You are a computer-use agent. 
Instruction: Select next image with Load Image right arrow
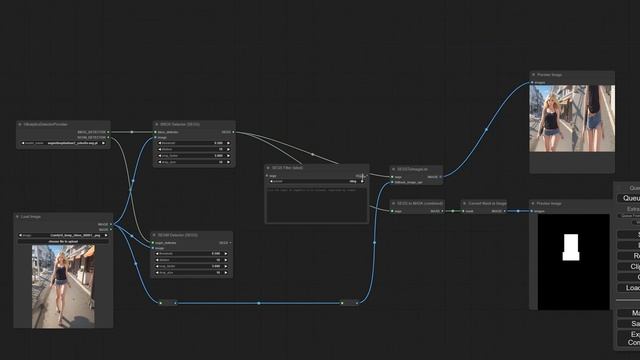[106, 236]
